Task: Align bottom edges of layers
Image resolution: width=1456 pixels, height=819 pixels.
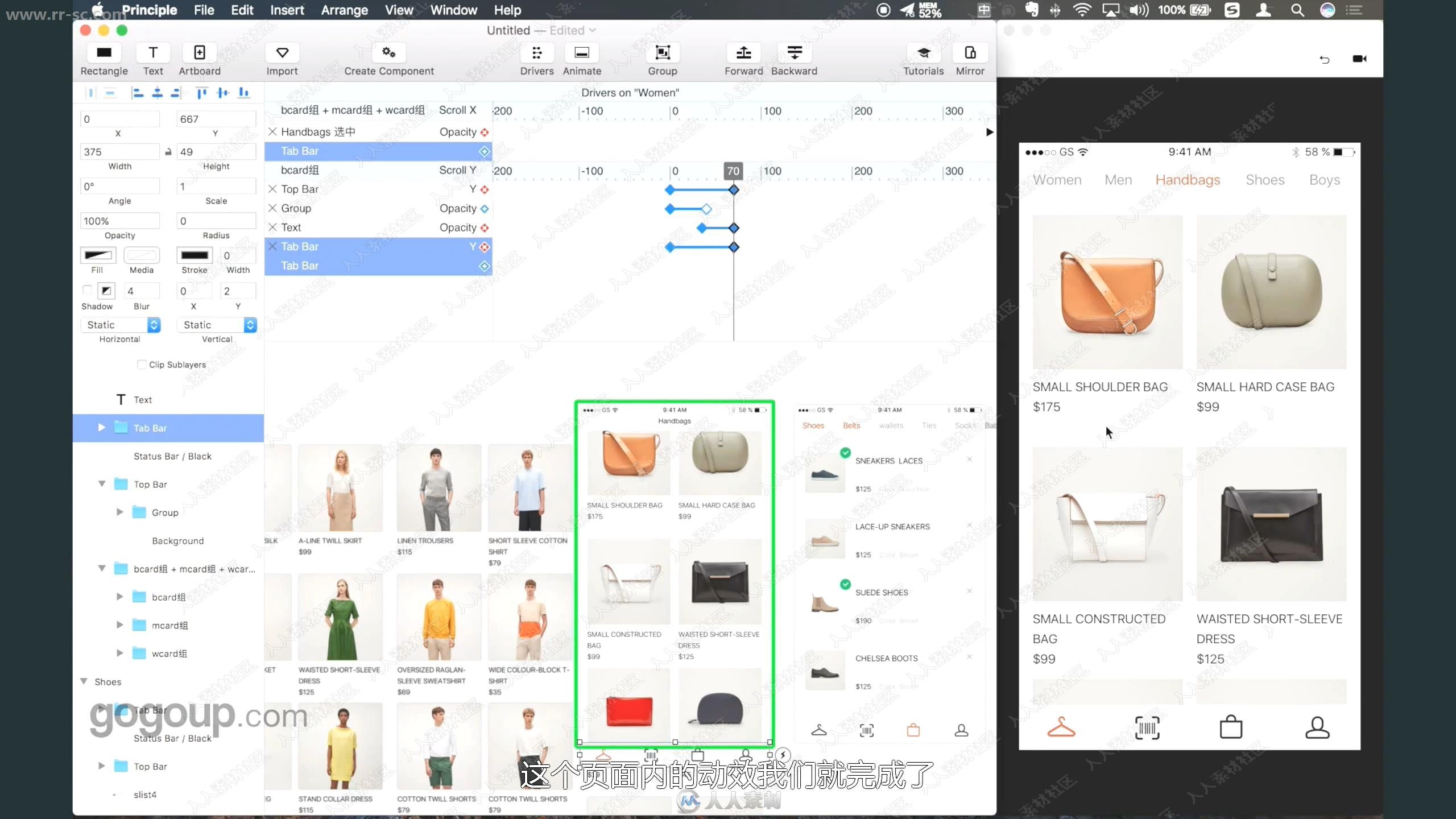Action: (243, 93)
